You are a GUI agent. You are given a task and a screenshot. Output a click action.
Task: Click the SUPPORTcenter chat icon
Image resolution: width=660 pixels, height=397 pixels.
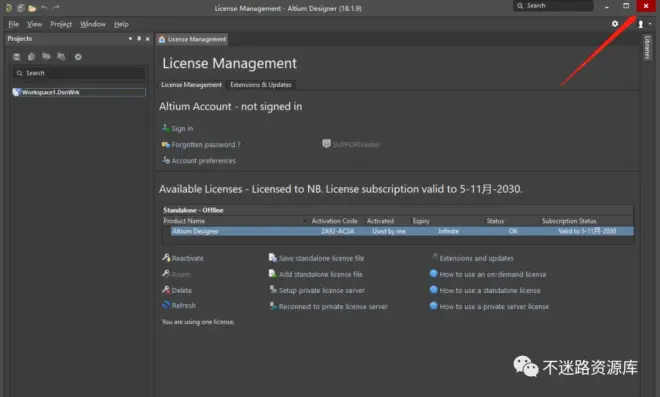[326, 144]
